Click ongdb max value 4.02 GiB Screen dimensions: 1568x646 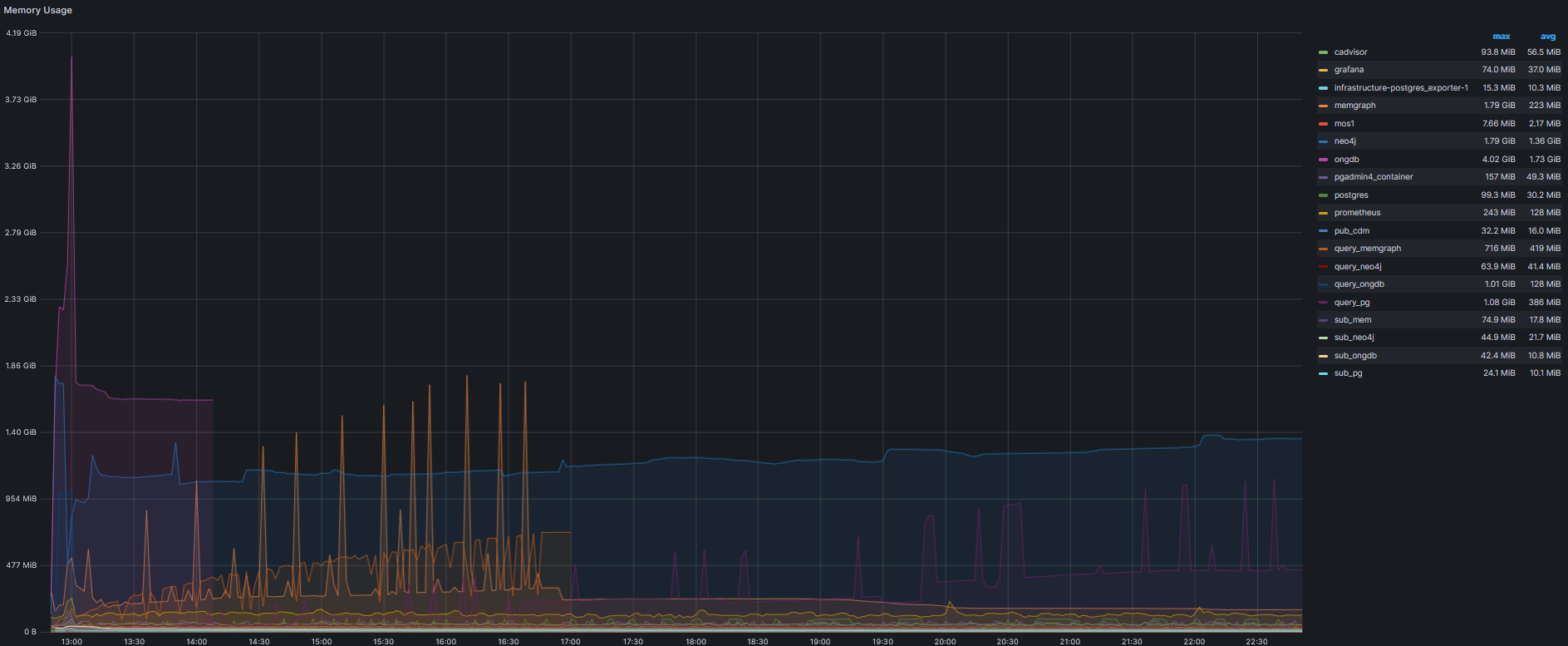[x=1499, y=160]
